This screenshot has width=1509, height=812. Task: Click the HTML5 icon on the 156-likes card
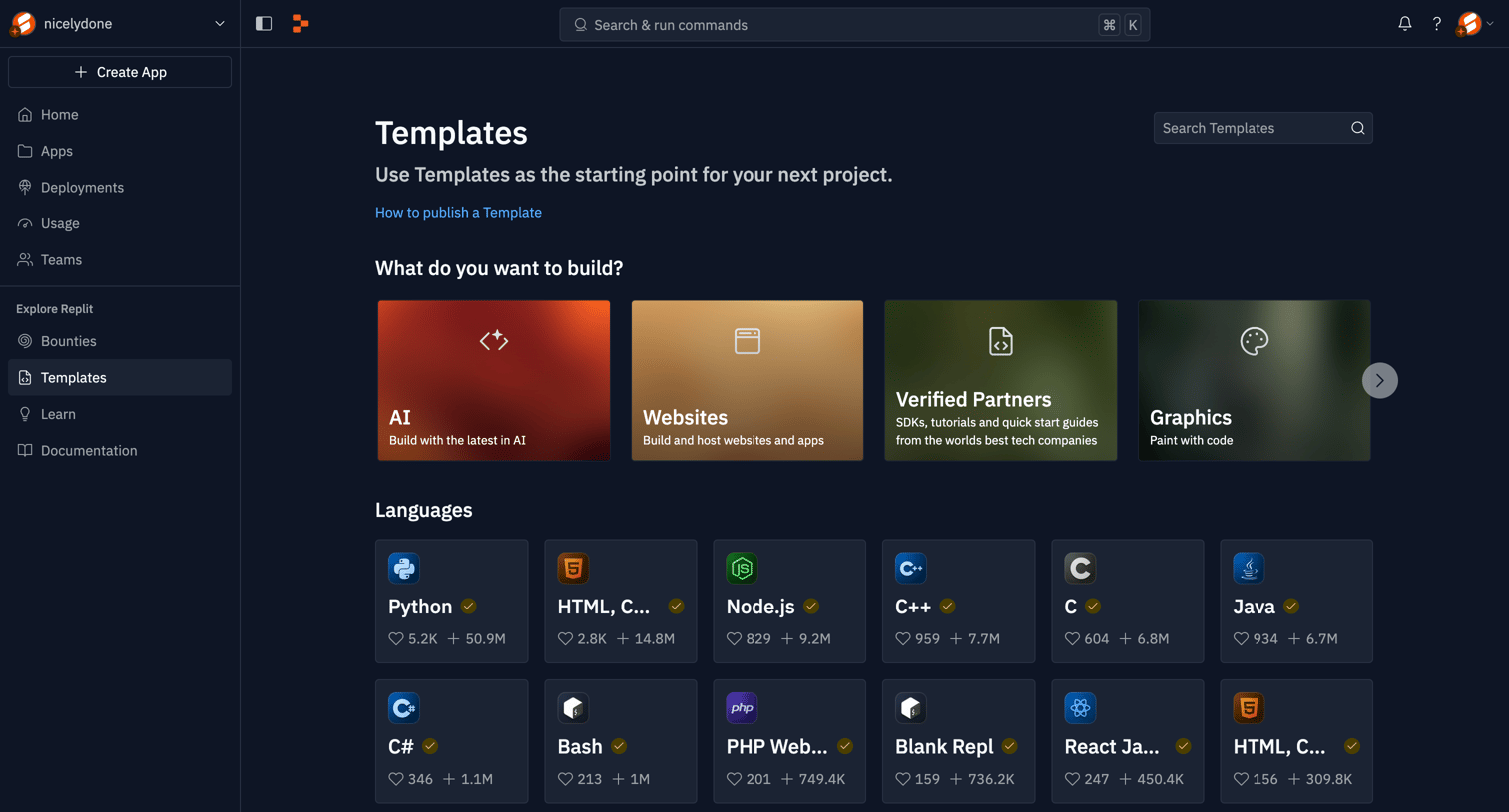coord(1249,707)
